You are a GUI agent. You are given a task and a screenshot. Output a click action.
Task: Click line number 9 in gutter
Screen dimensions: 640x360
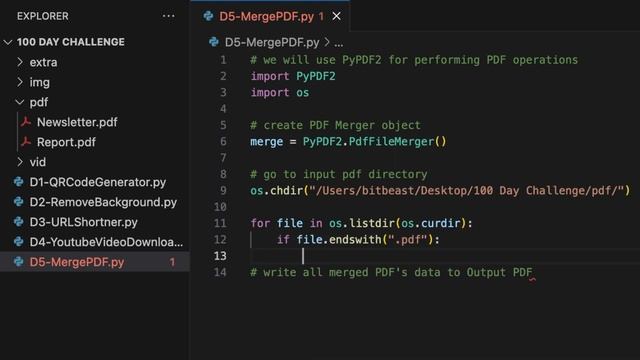coord(223,191)
